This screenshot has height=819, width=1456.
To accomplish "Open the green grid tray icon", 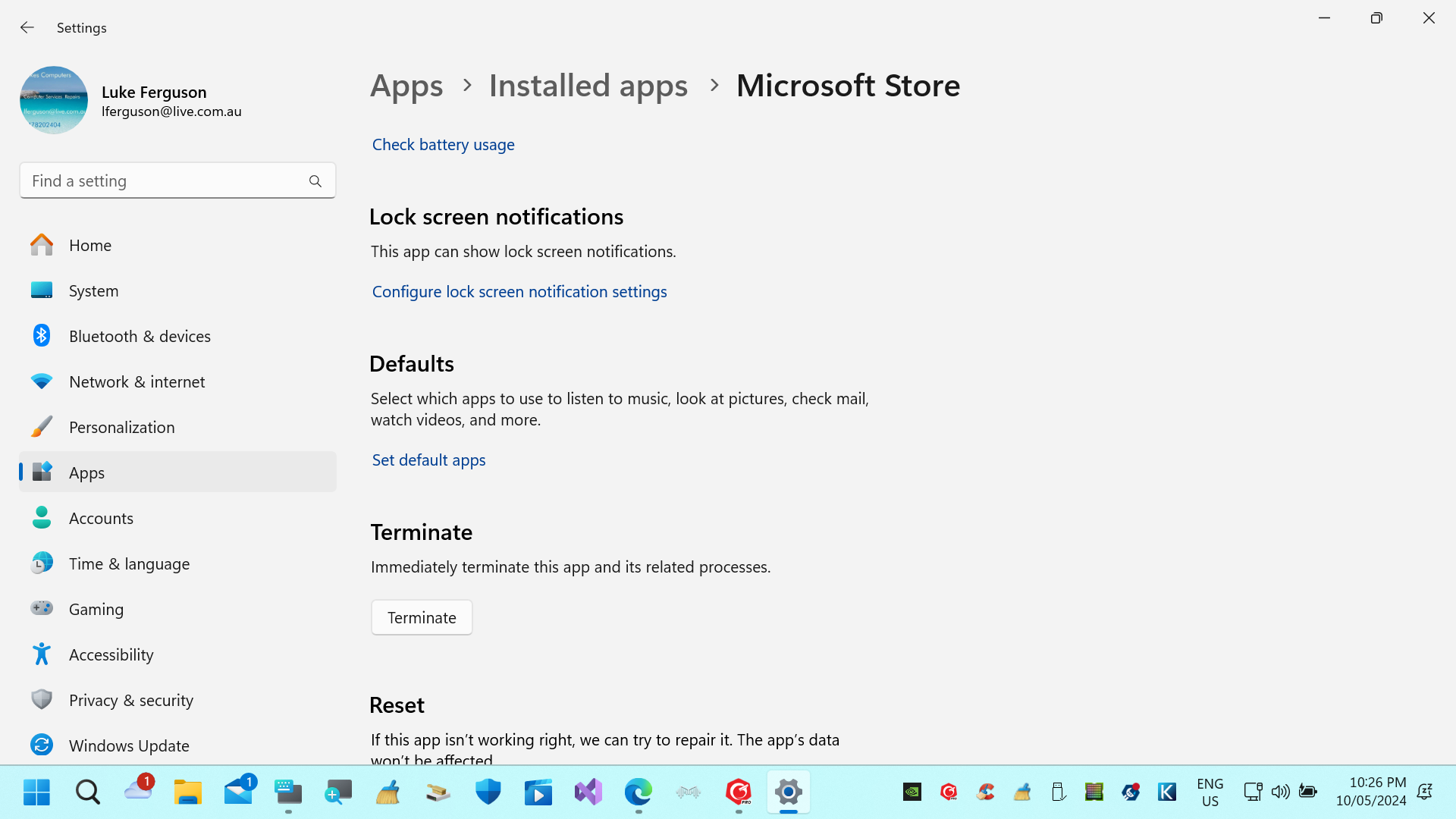I will pos(1094,792).
